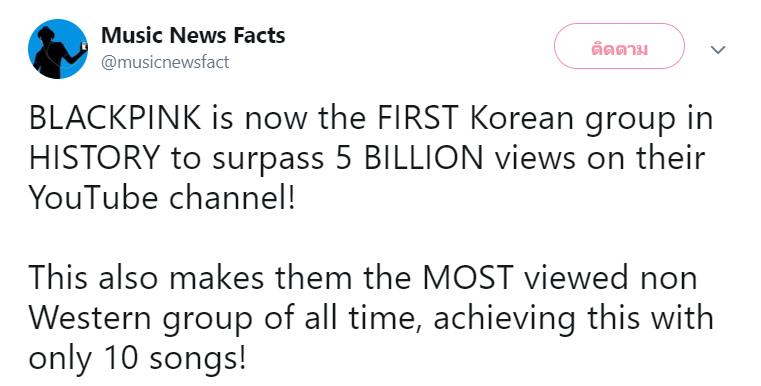The width and height of the screenshot is (761, 386).
Task: Click the 'Western group of all time' line
Action: click(224, 318)
